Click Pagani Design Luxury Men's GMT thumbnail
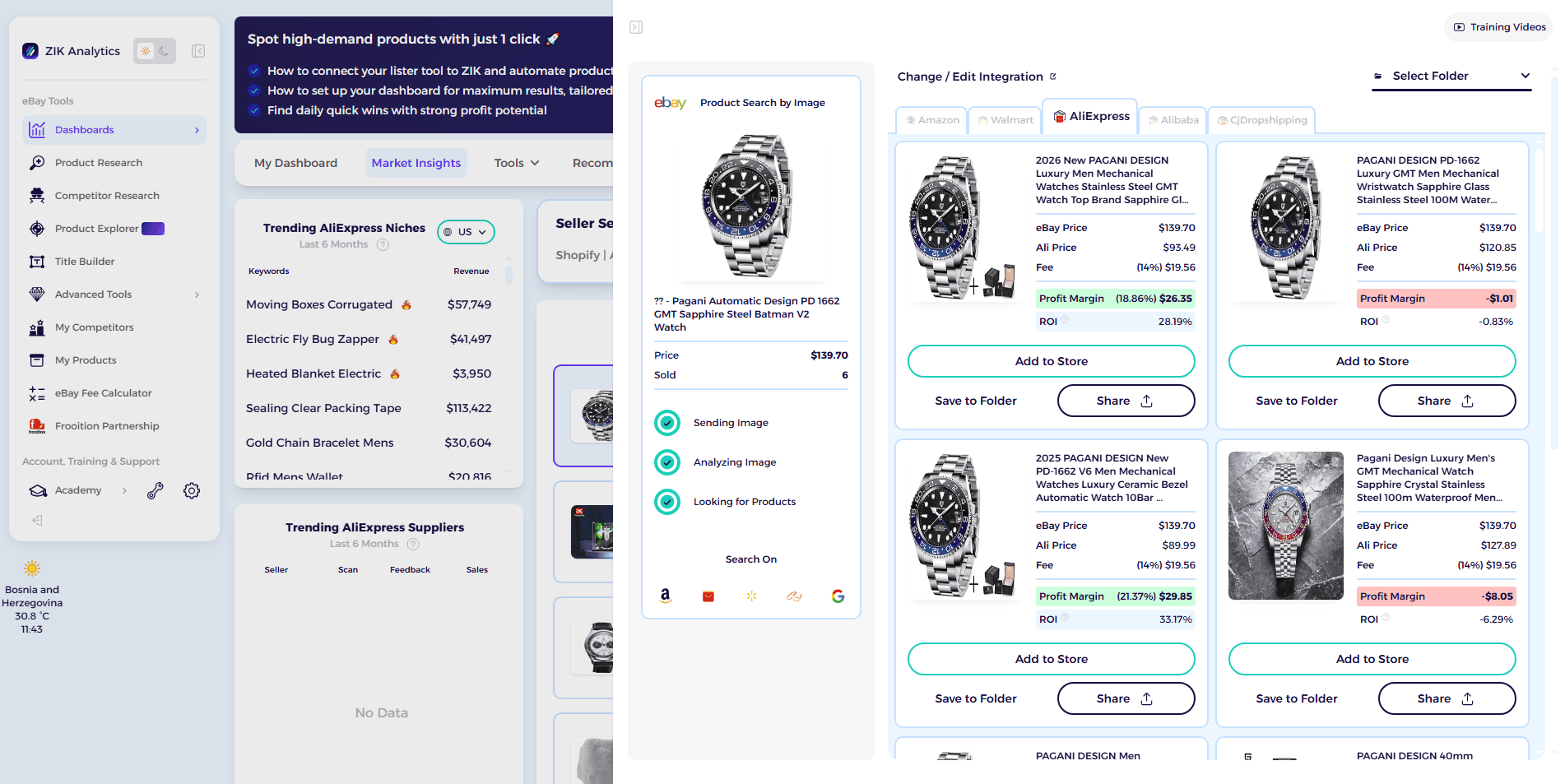The image size is (1565, 784). (1285, 526)
